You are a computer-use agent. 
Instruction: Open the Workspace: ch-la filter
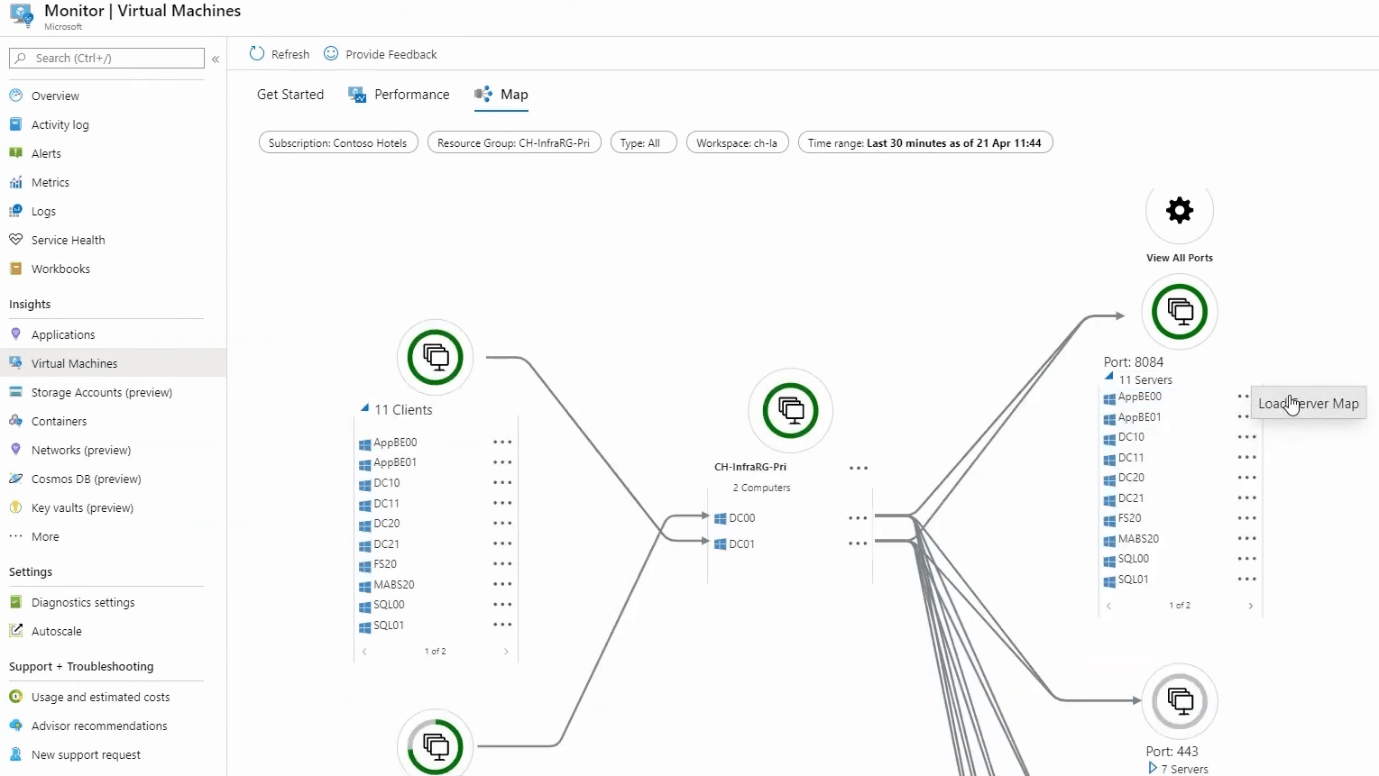(x=737, y=143)
